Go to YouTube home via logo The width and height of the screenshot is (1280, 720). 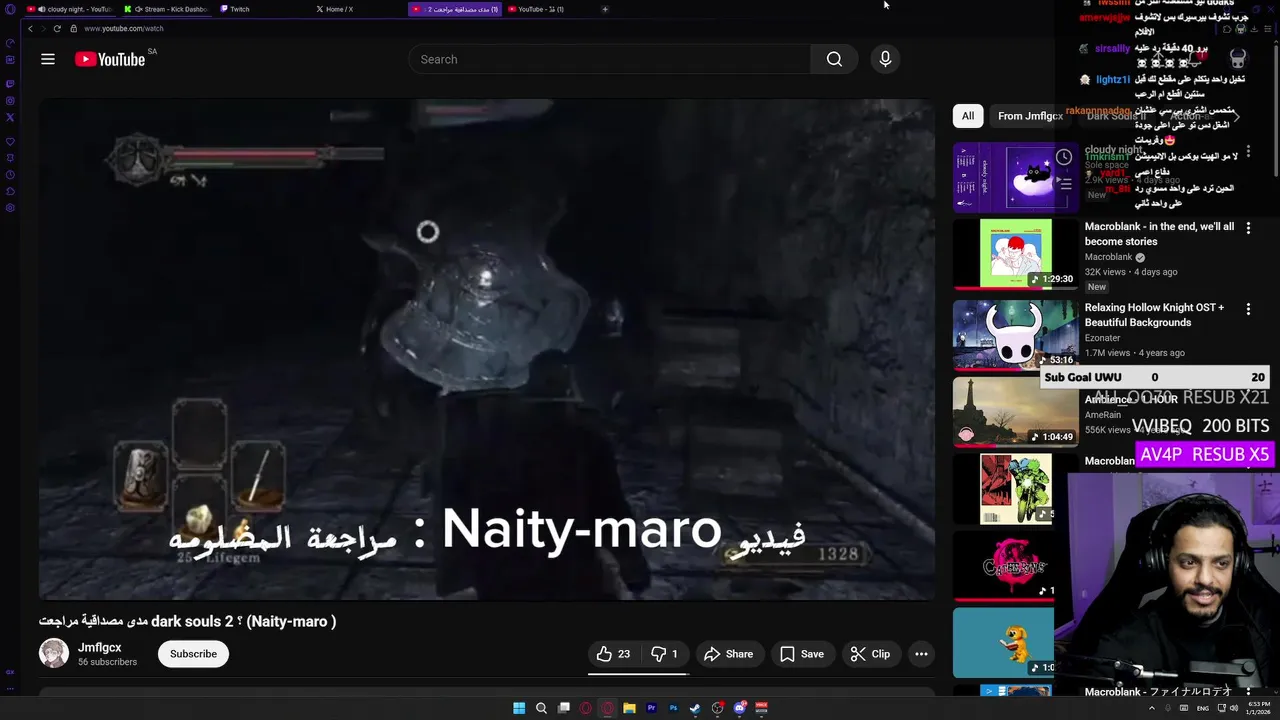pyautogui.click(x=110, y=59)
